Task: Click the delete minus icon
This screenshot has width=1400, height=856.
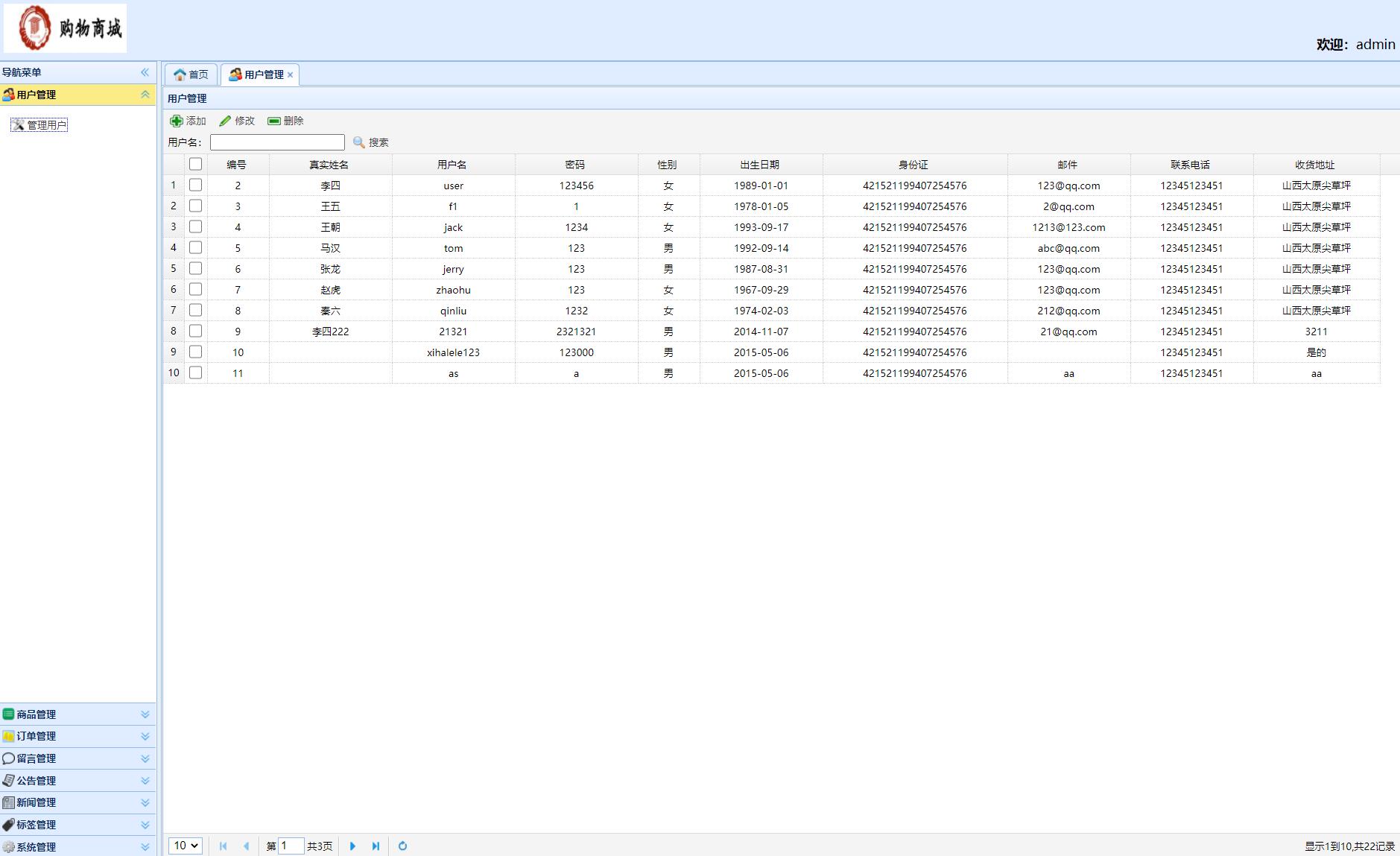Action: coord(274,121)
